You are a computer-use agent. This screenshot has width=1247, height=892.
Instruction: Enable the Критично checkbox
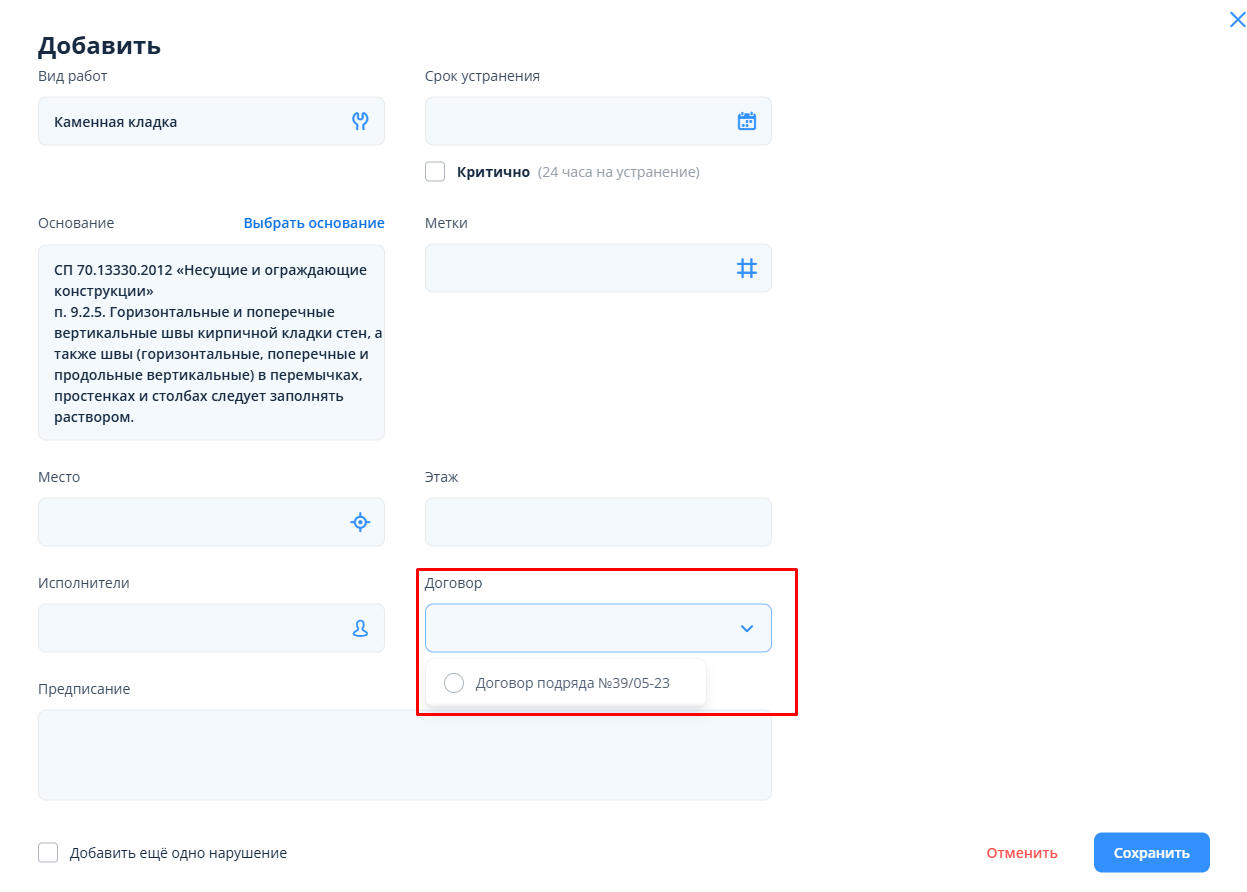435,172
